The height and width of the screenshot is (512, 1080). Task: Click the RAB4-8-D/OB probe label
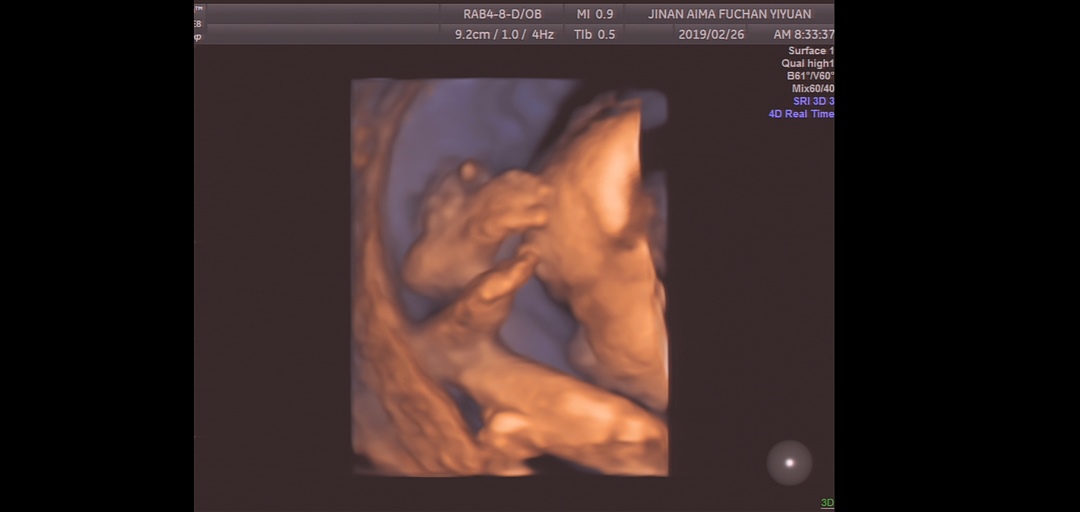pyautogui.click(x=503, y=14)
